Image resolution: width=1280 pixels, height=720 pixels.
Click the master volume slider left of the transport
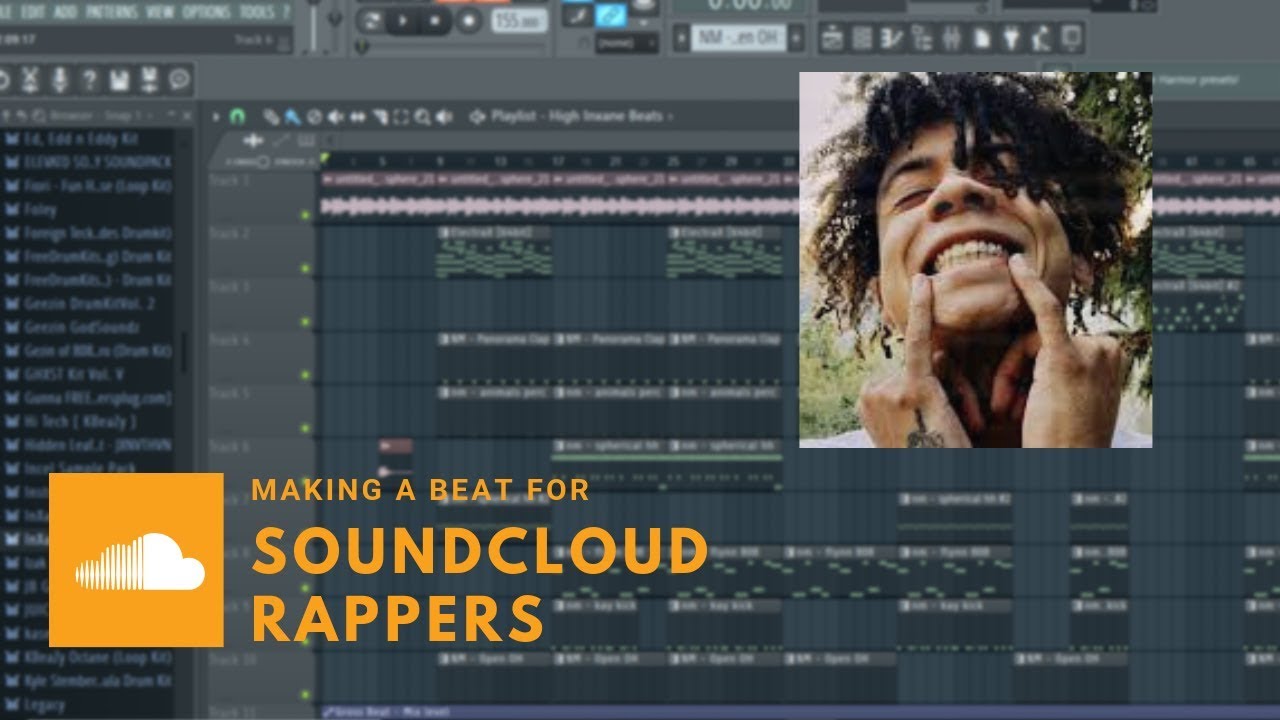(x=316, y=27)
